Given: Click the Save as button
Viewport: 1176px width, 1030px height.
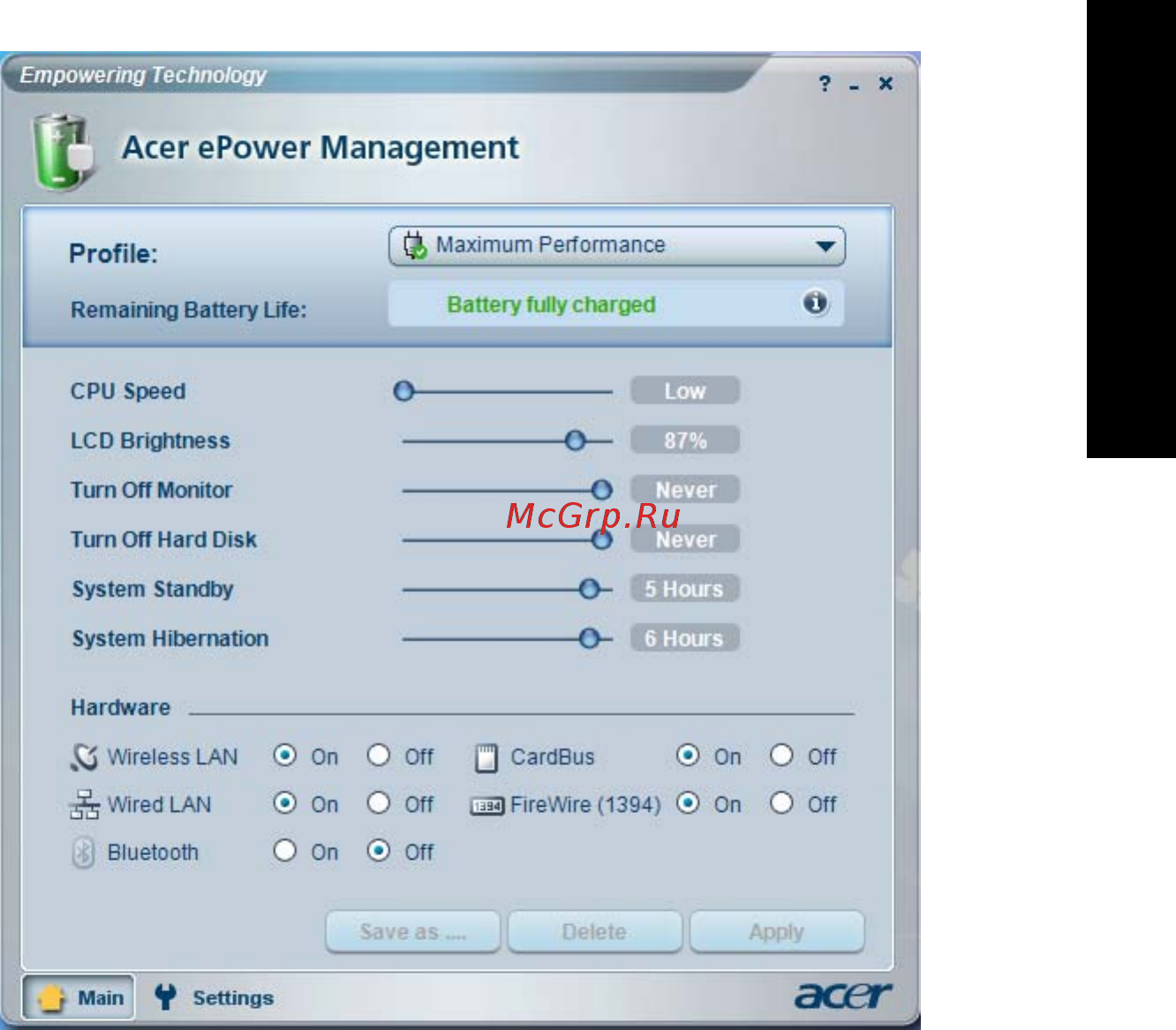Looking at the screenshot, I should coord(412,932).
